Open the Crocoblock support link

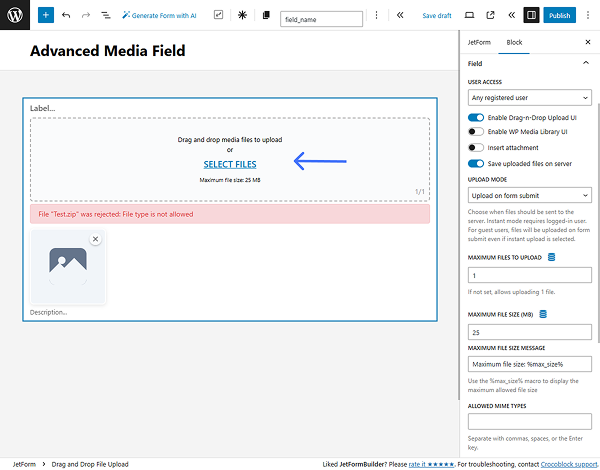pyautogui.click(x=569, y=464)
